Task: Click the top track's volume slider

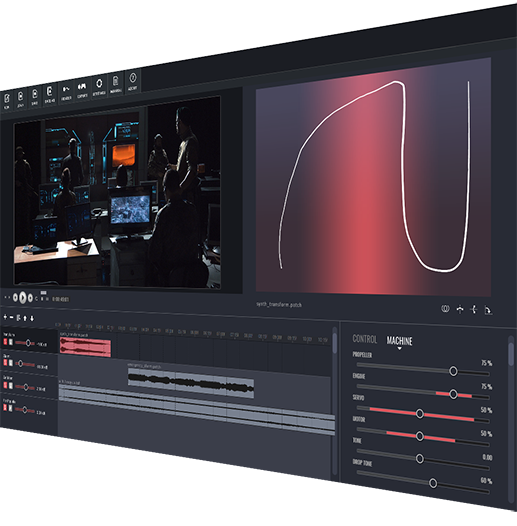Action: (x=25, y=343)
